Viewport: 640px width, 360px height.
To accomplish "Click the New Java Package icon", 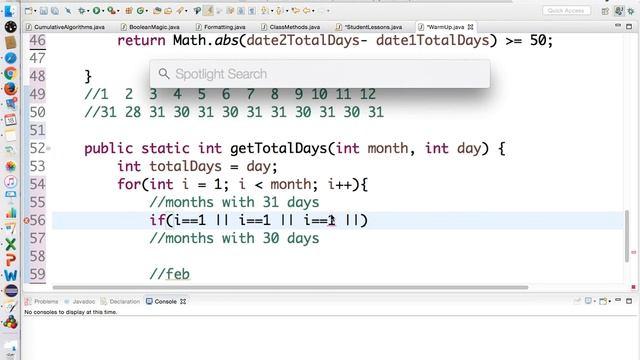I will (x=129, y=11).
